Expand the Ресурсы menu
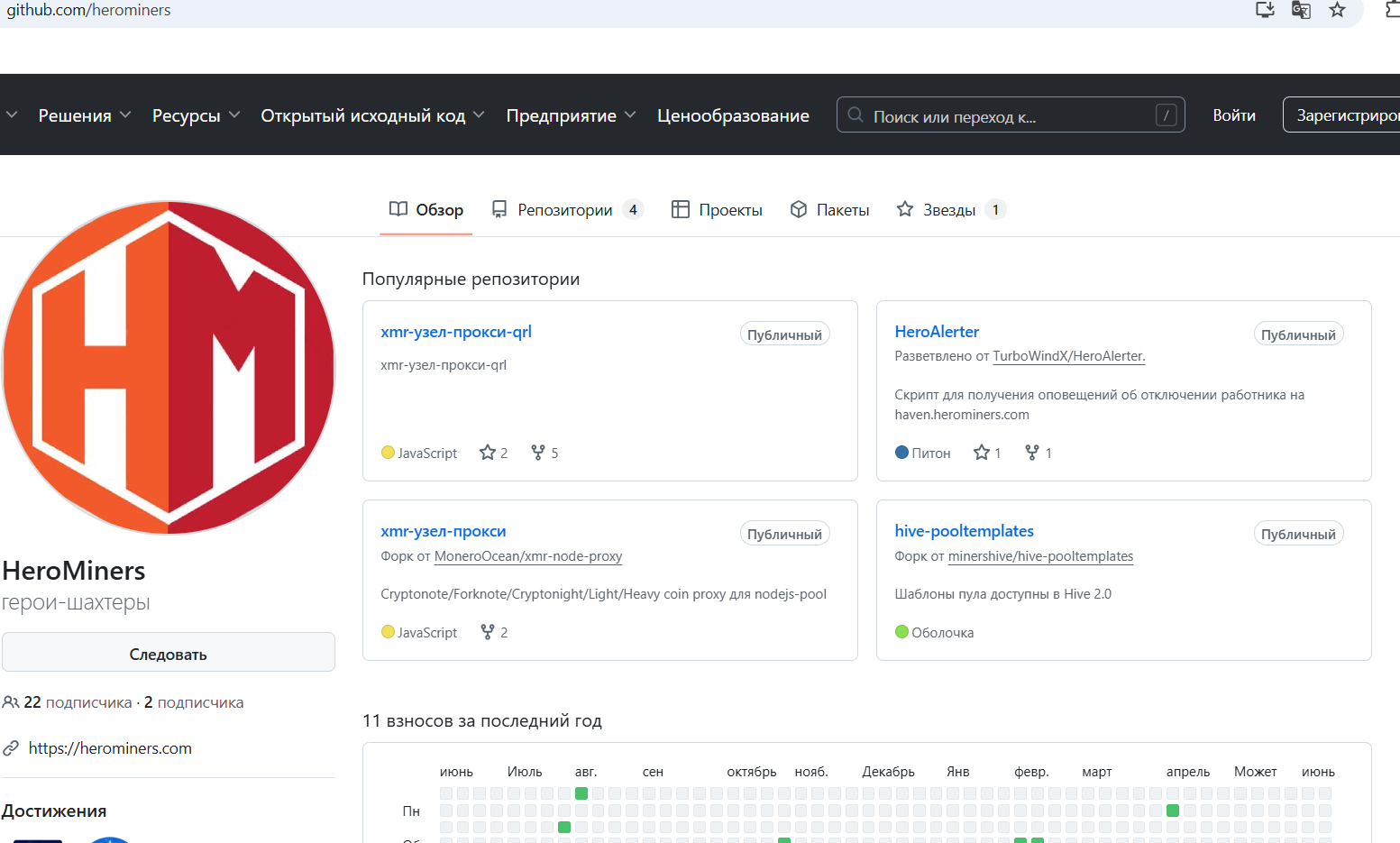The height and width of the screenshot is (843, 1400). click(196, 115)
